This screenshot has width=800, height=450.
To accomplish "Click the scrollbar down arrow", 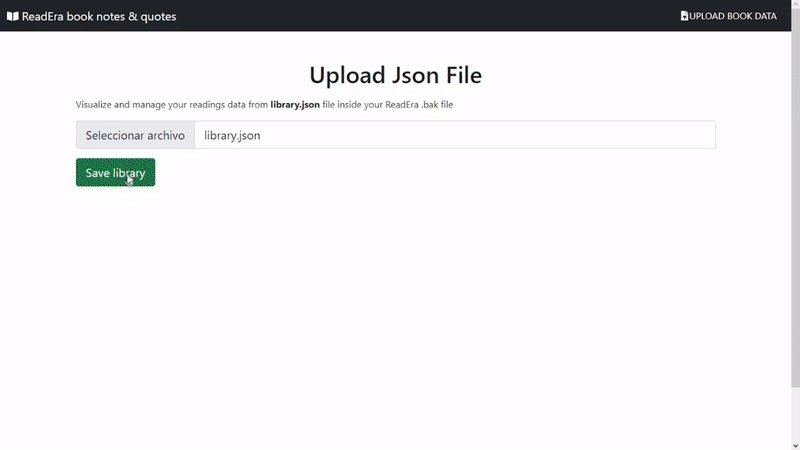I will pos(795,445).
